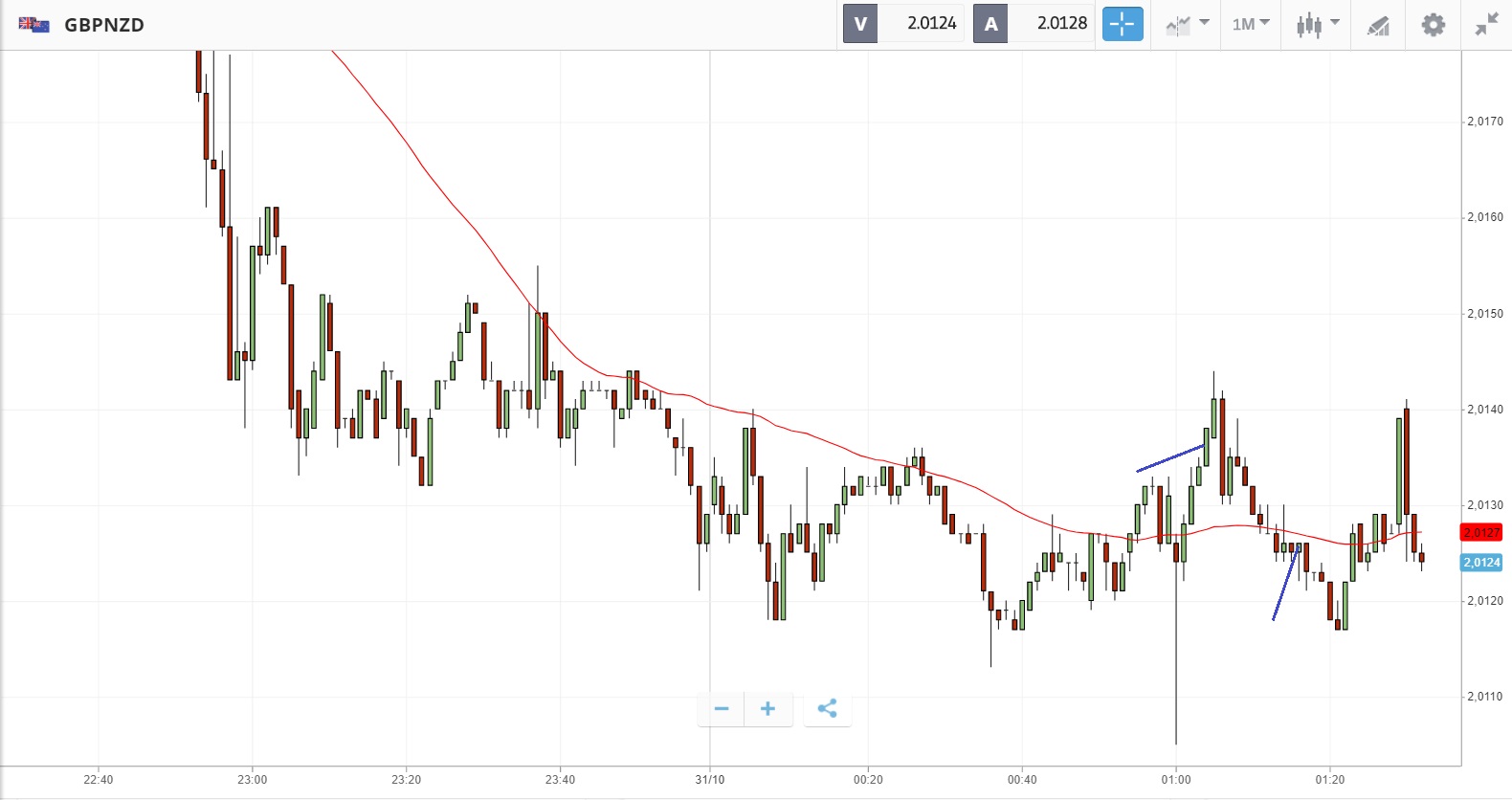The image size is (1512, 800).
Task: Open the candlestick chart type dropdown
Action: (1318, 24)
